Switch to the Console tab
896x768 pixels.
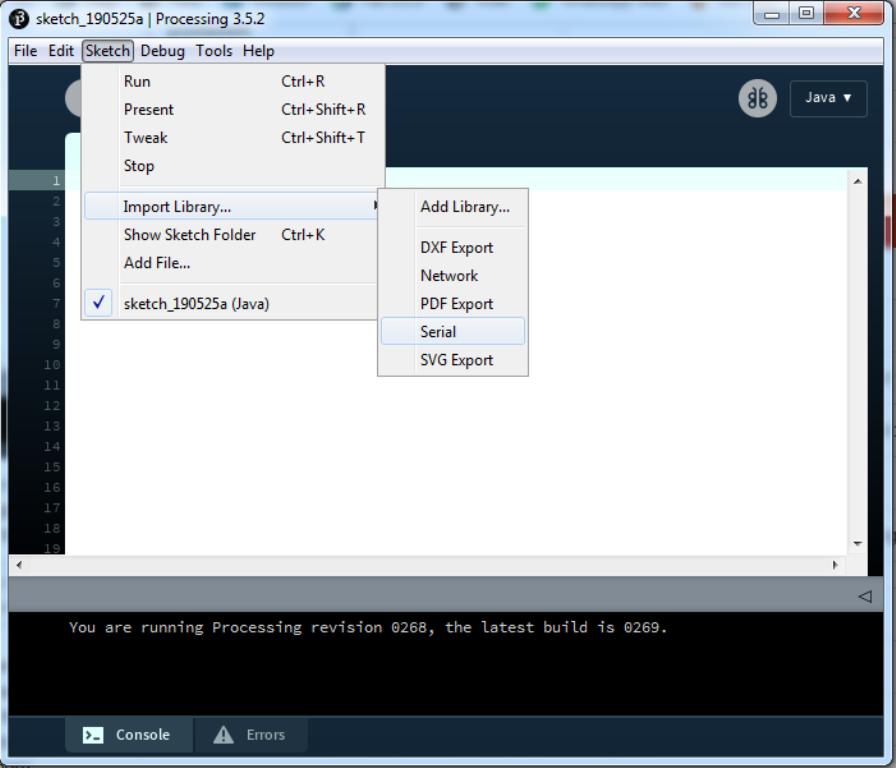(x=129, y=735)
